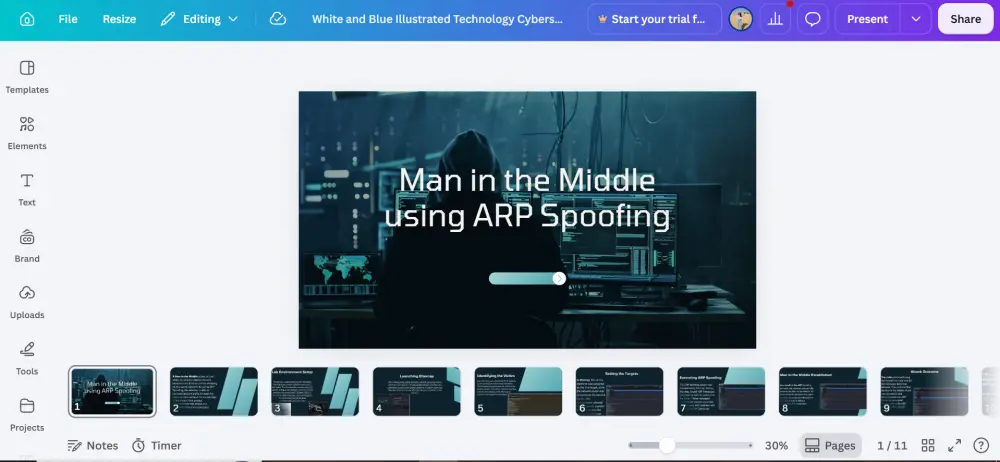Open the insights chart icon
The height and width of the screenshot is (462, 1000).
click(x=775, y=19)
